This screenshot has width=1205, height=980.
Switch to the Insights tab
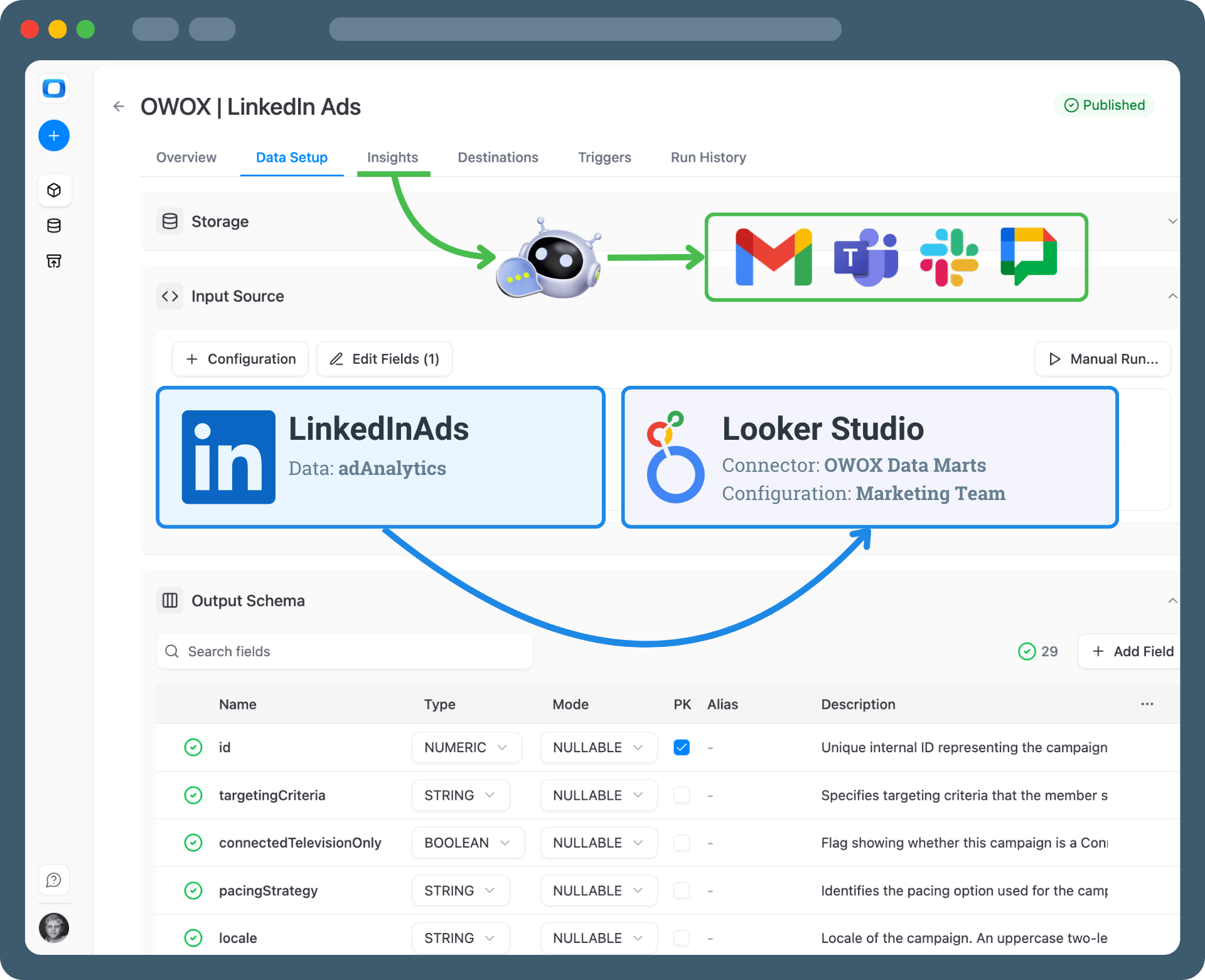pos(392,157)
